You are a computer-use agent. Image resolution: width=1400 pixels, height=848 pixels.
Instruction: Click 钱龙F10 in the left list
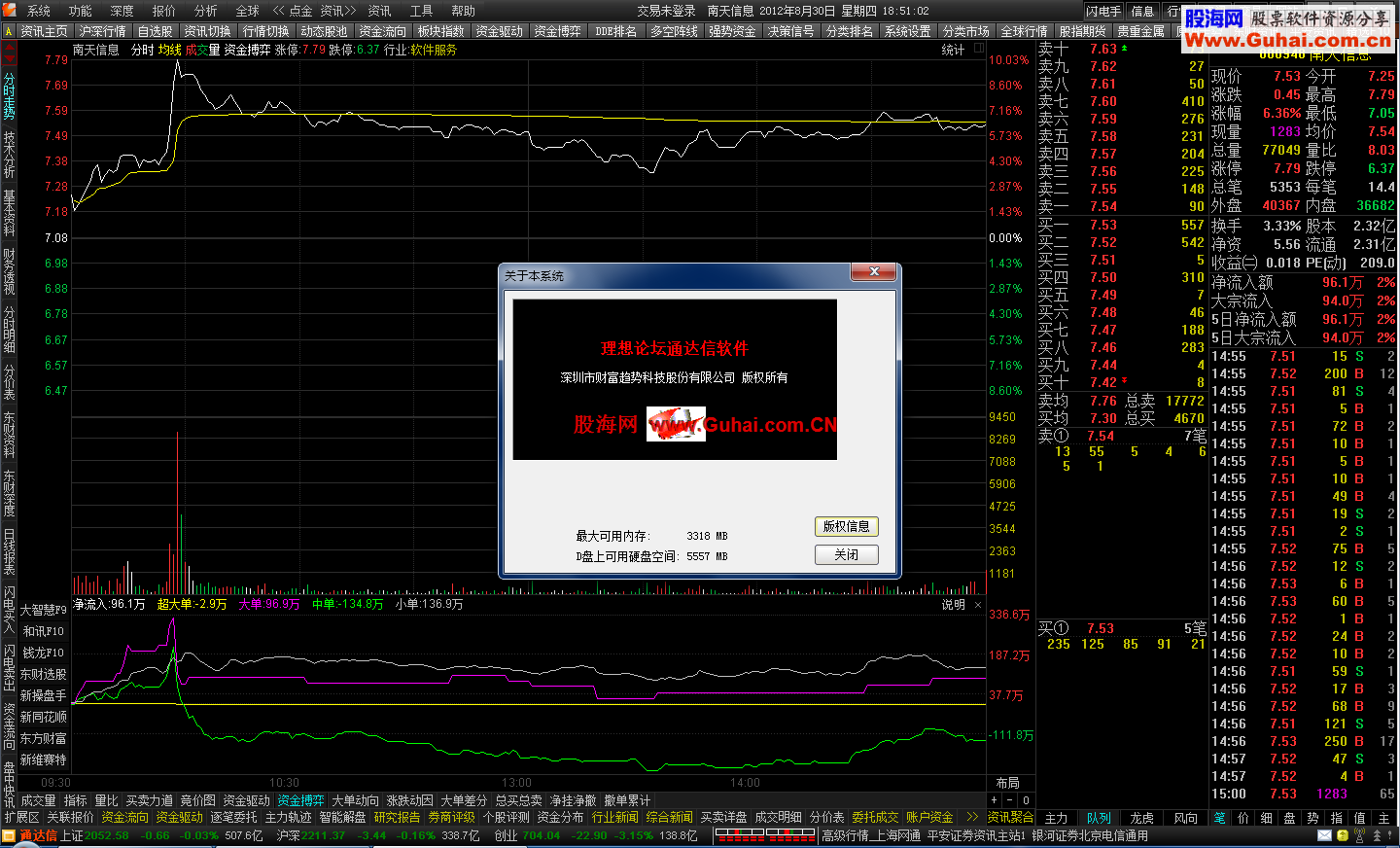[x=44, y=653]
